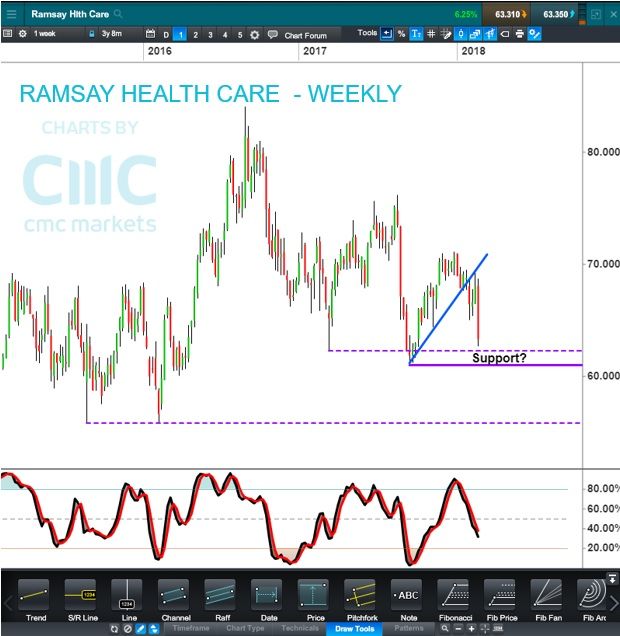Click the buy price 63.350 button
620x636 pixels.
coord(554,14)
